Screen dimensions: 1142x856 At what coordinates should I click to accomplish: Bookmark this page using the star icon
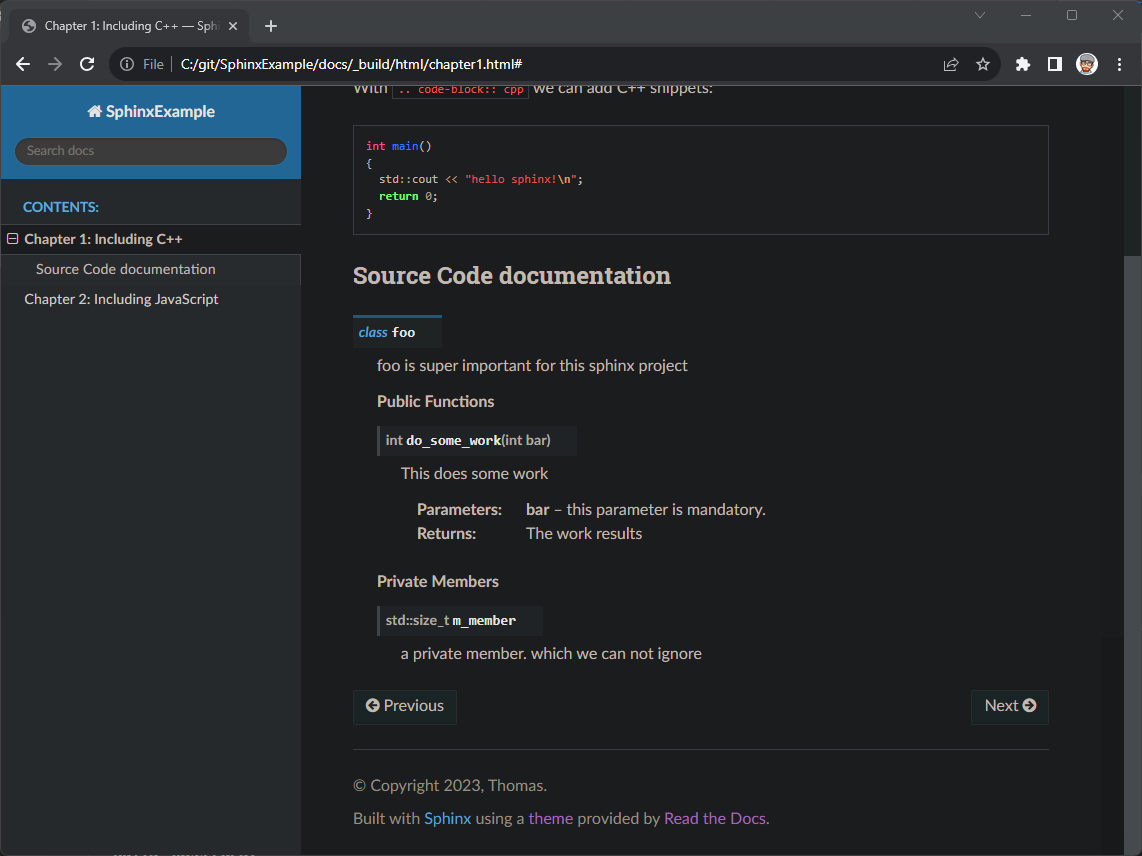point(982,63)
